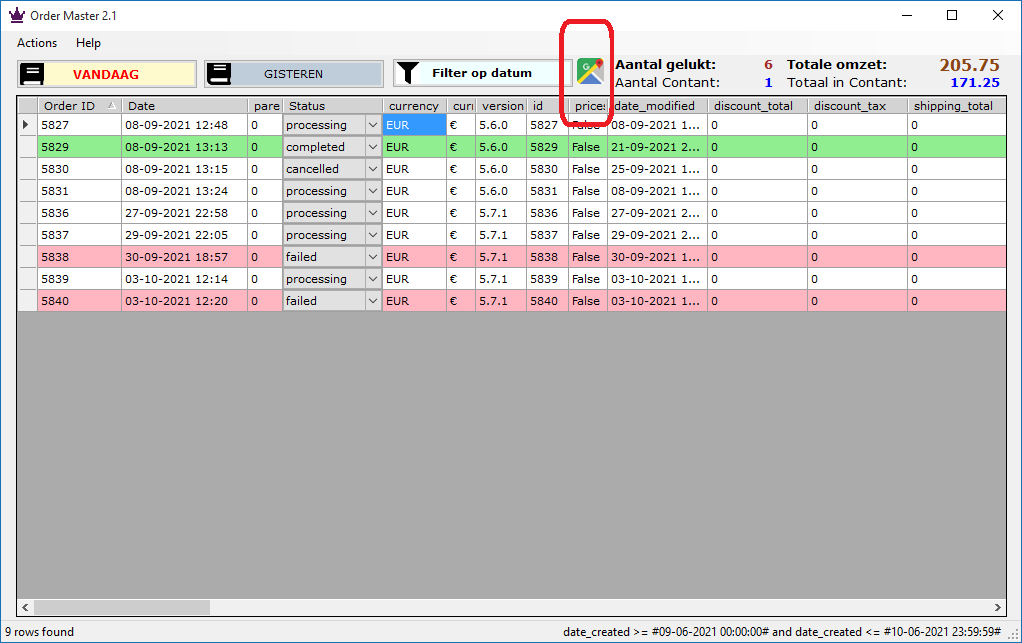1022x643 pixels.
Task: Show today's orders with VANDAAG button
Action: click(107, 74)
